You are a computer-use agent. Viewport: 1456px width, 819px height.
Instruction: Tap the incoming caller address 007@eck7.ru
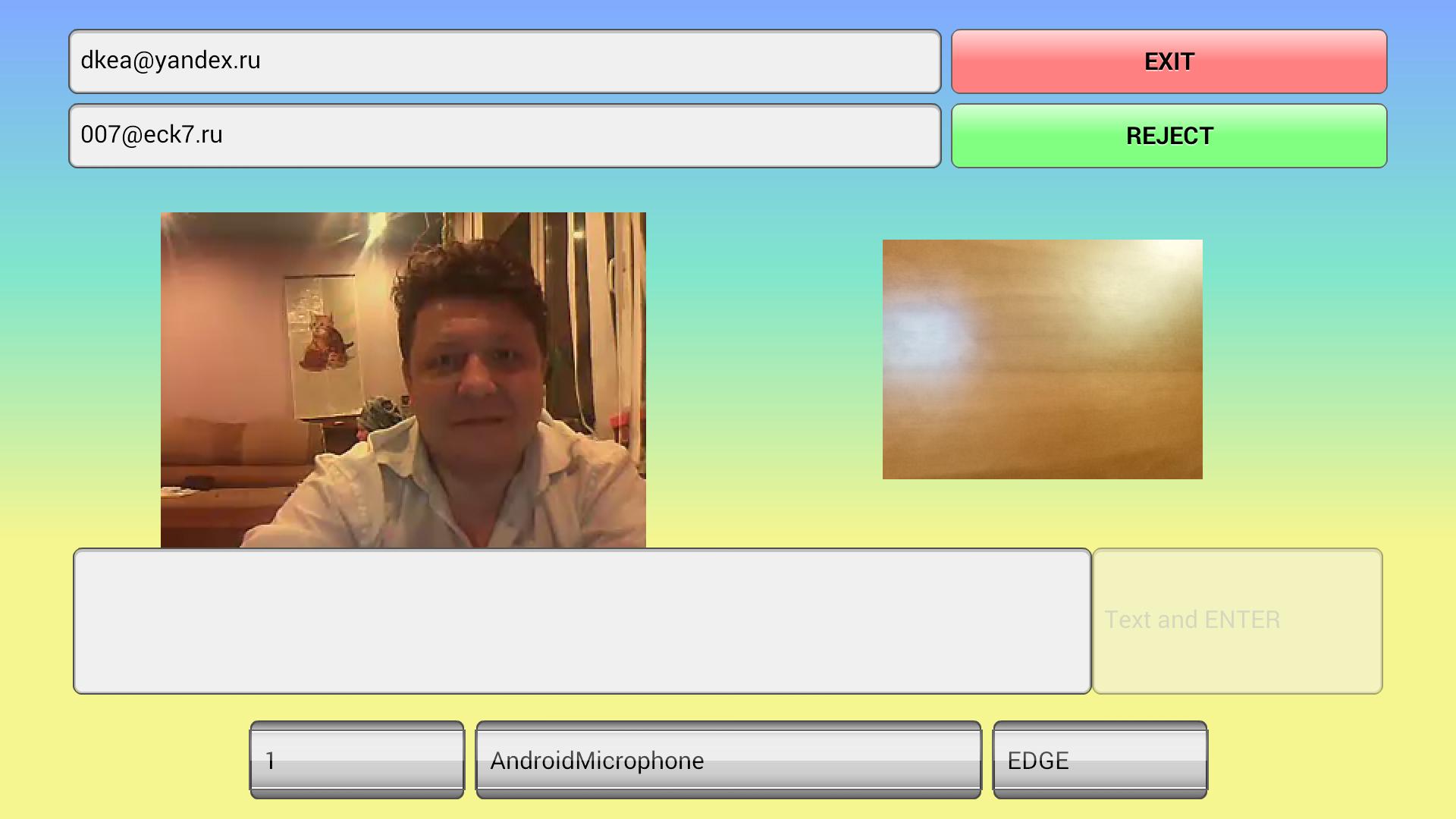coord(504,136)
